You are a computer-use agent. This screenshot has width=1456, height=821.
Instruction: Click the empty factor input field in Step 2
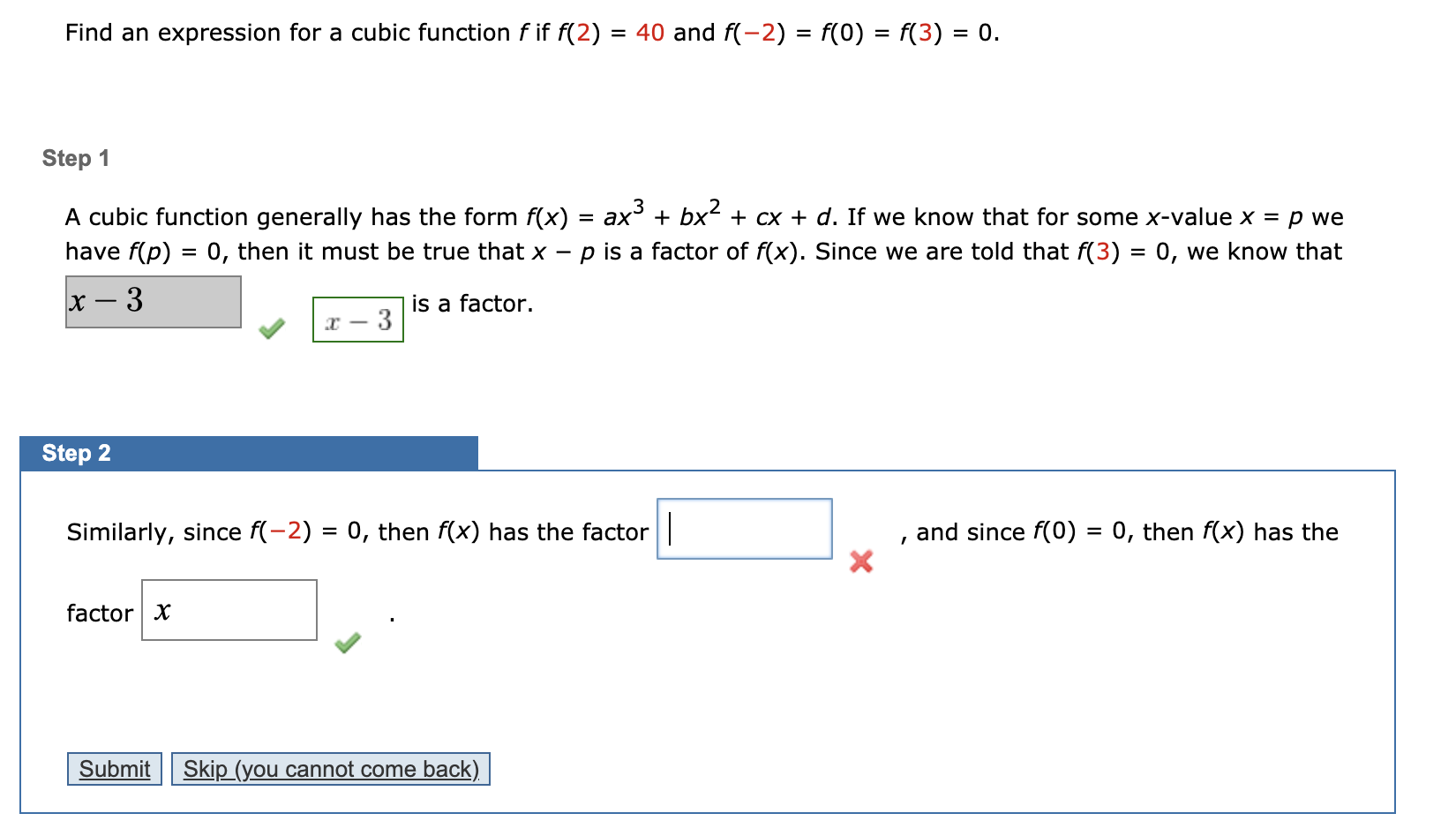[x=744, y=529]
